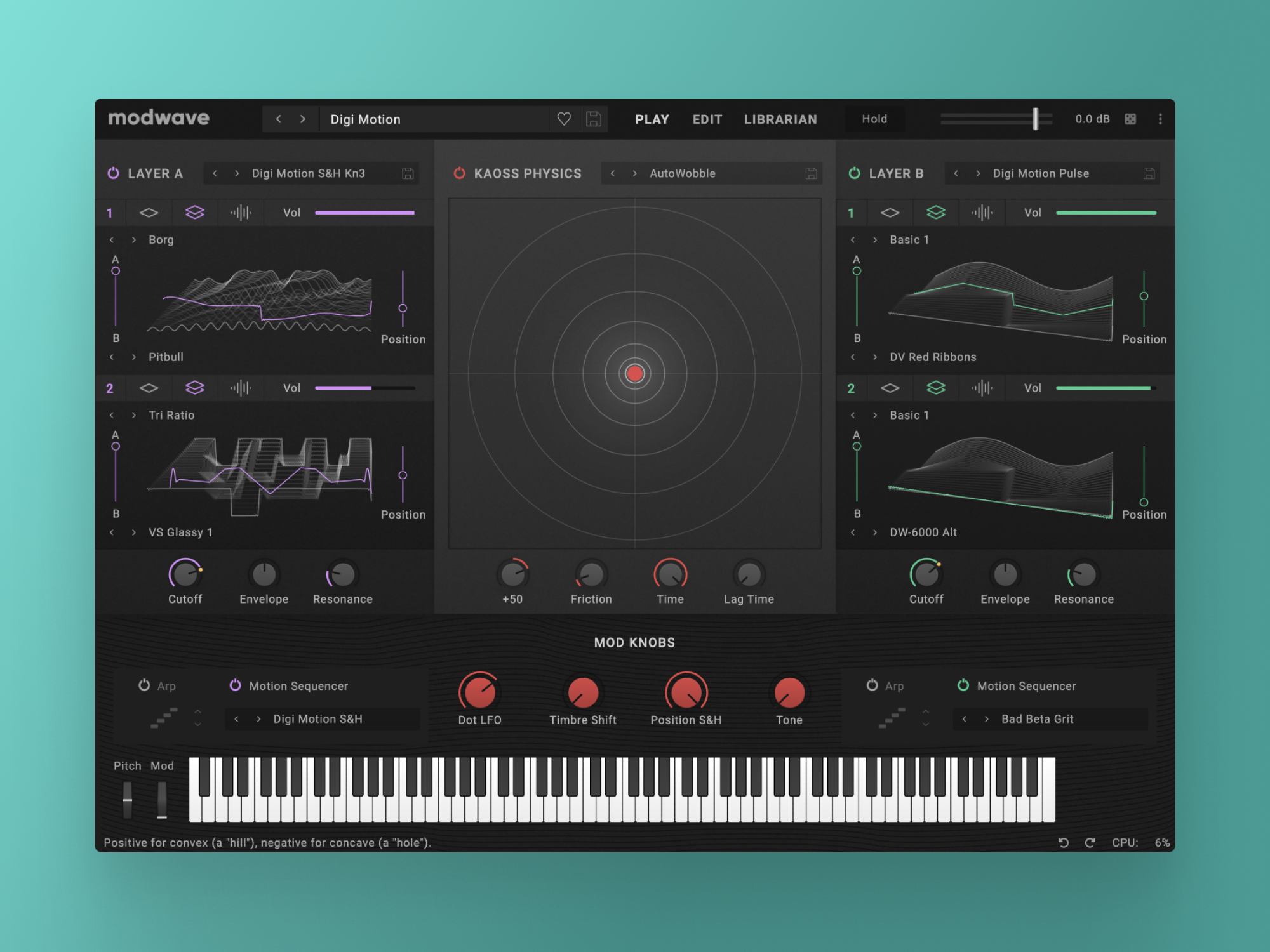Favorite the Digi Motion preset with heart icon

click(x=564, y=119)
